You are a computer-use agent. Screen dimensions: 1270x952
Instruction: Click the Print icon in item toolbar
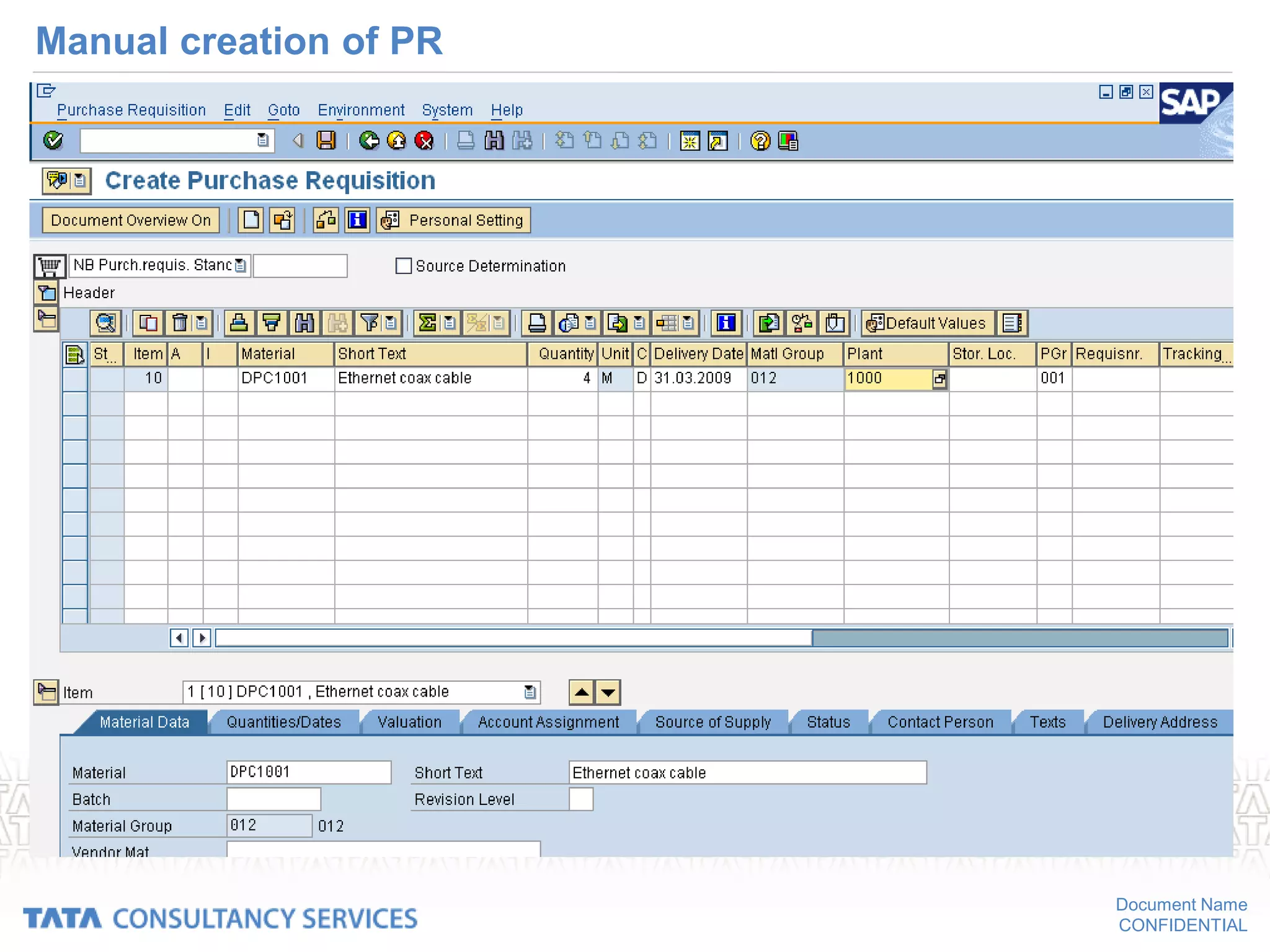537,323
